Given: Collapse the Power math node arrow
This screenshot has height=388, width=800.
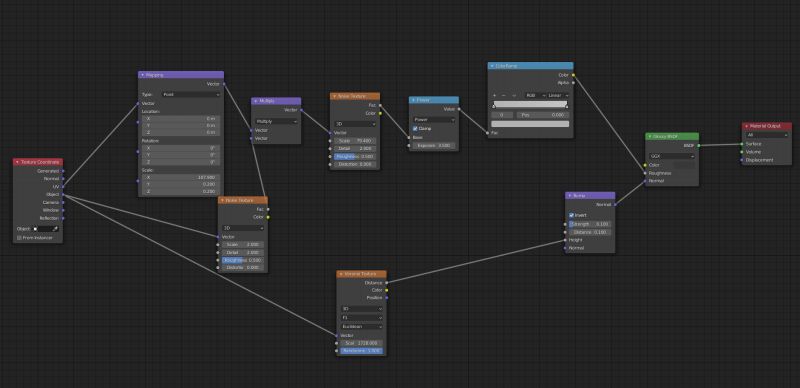Looking at the screenshot, I should [413, 100].
